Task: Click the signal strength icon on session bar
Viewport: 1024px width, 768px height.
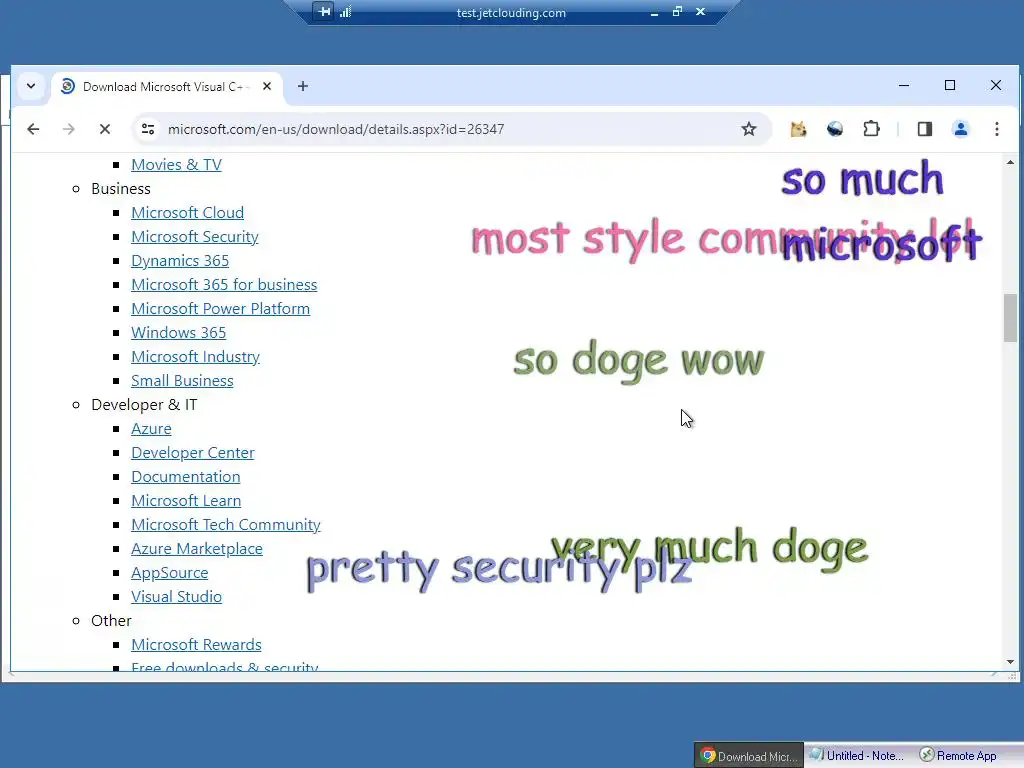Action: 345,11
